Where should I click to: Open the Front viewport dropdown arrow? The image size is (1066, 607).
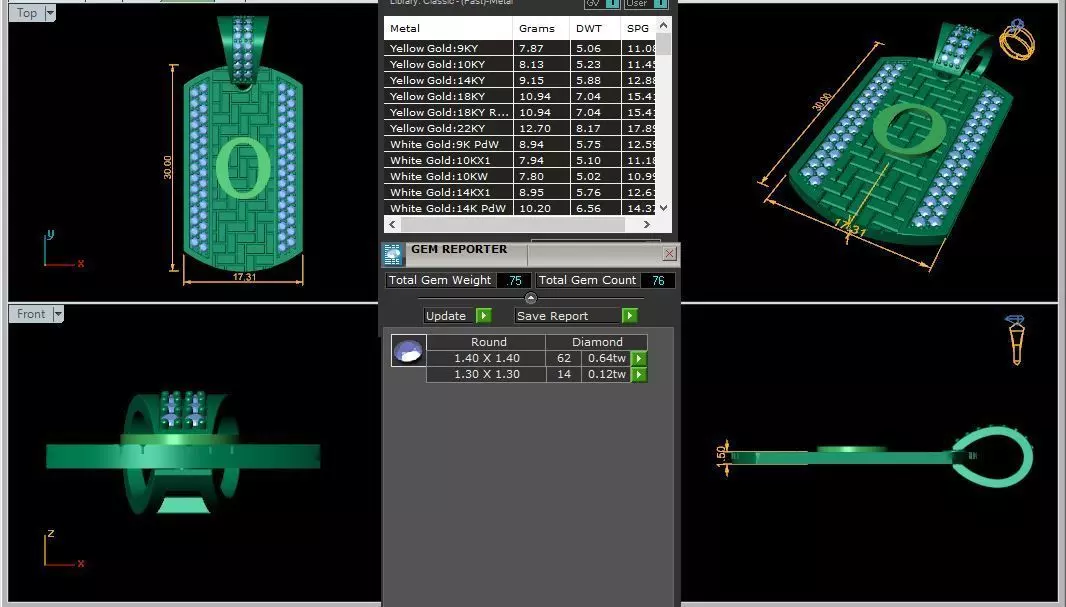click(x=58, y=314)
